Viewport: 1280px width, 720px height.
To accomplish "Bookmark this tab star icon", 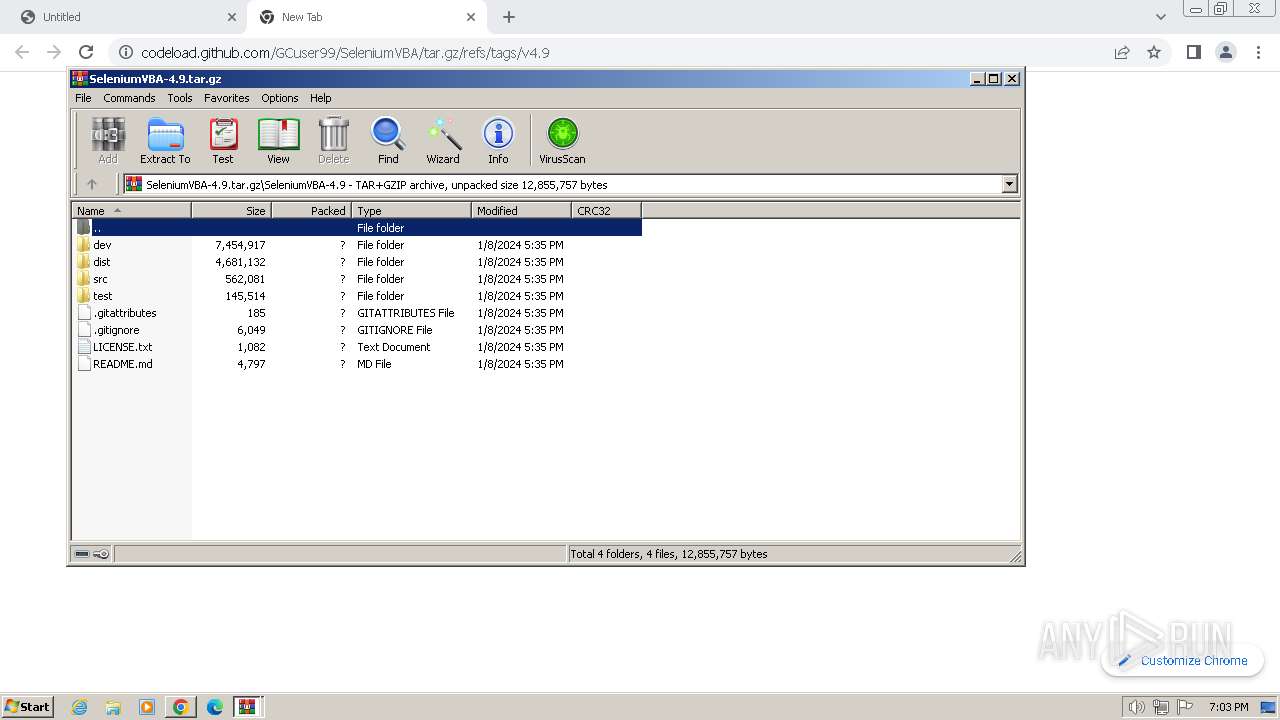I will click(1154, 52).
